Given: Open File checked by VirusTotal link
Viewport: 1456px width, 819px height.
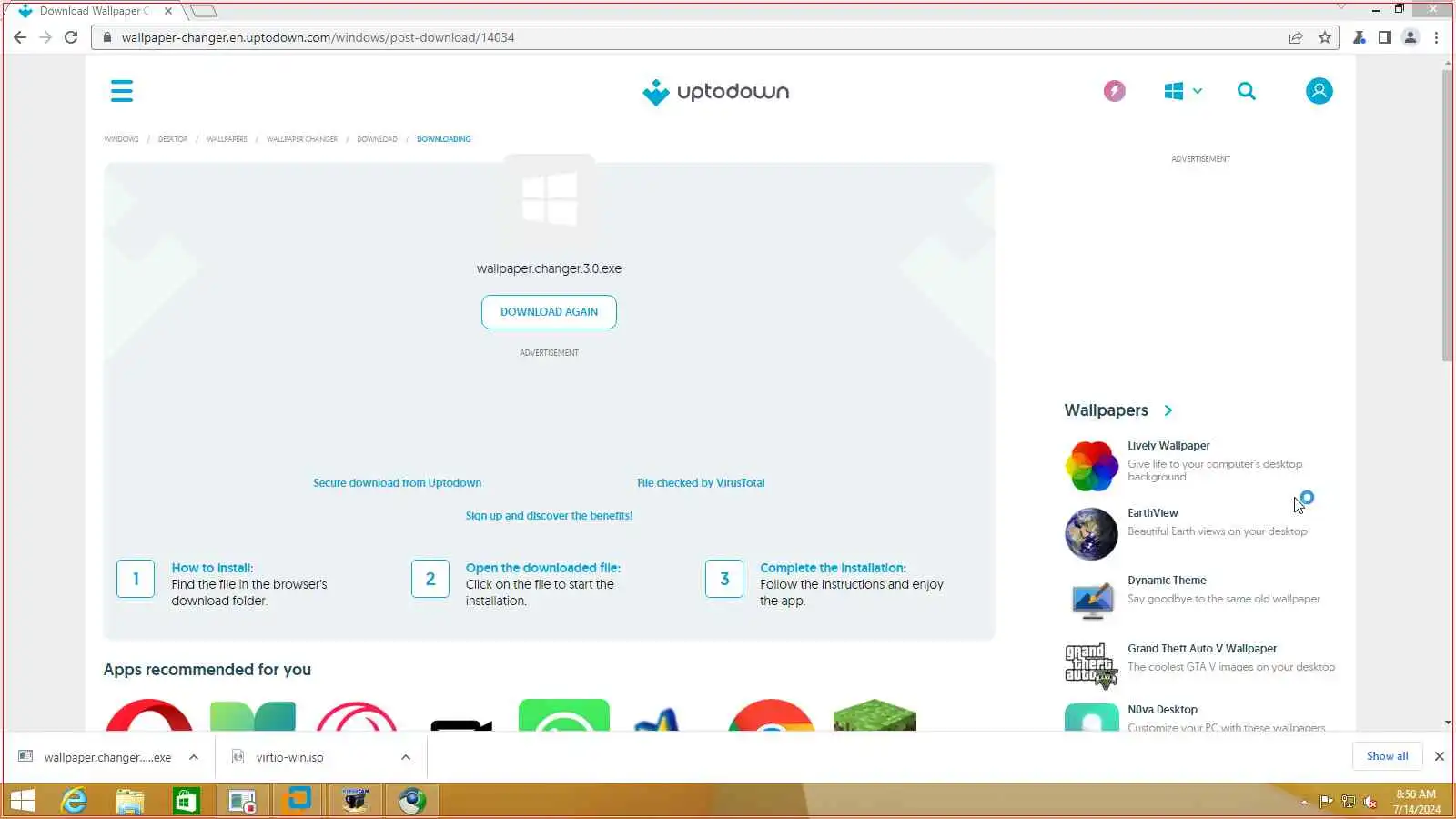Looking at the screenshot, I should coord(701,483).
